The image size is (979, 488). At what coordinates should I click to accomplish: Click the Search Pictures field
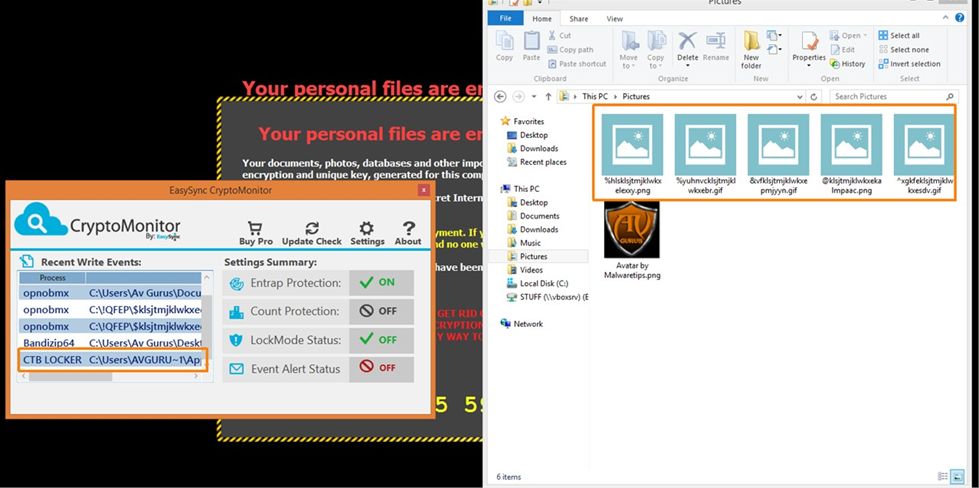(893, 97)
